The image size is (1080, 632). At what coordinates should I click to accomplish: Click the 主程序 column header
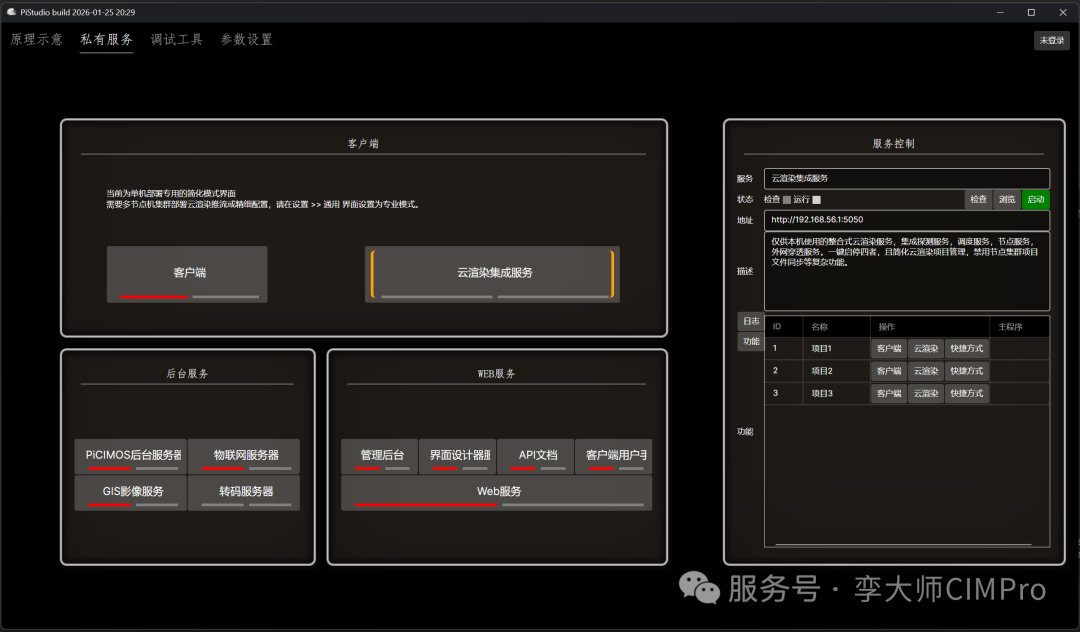pos(1019,327)
